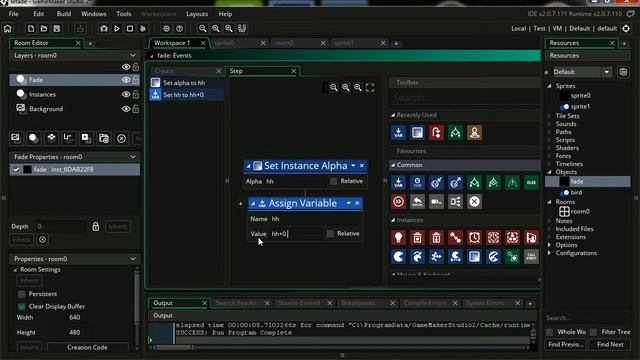The height and width of the screenshot is (360, 640).
Task: Clean the build with the broom icon
Action: point(143,29)
